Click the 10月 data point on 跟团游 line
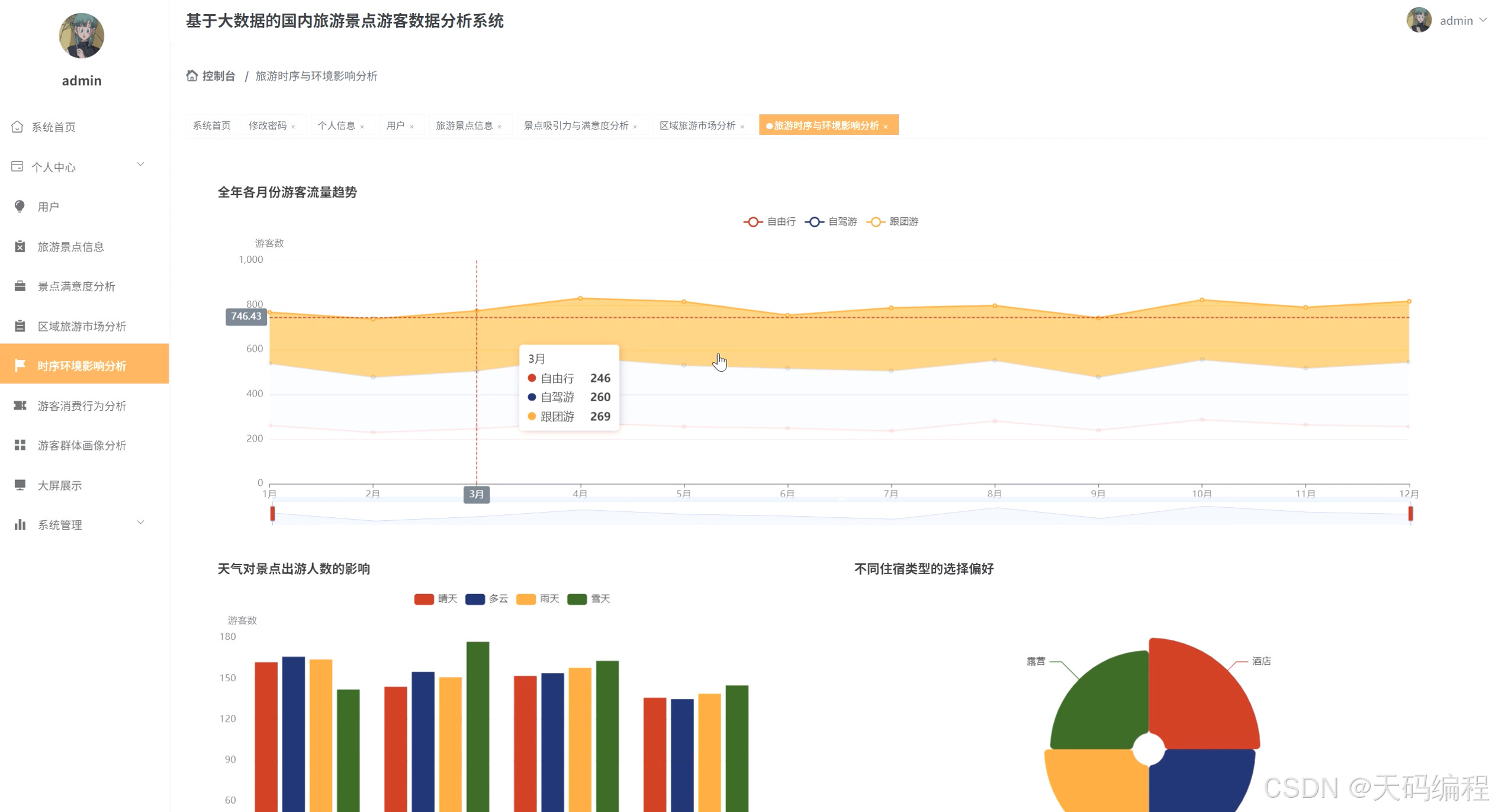1492x812 pixels. point(1202,299)
